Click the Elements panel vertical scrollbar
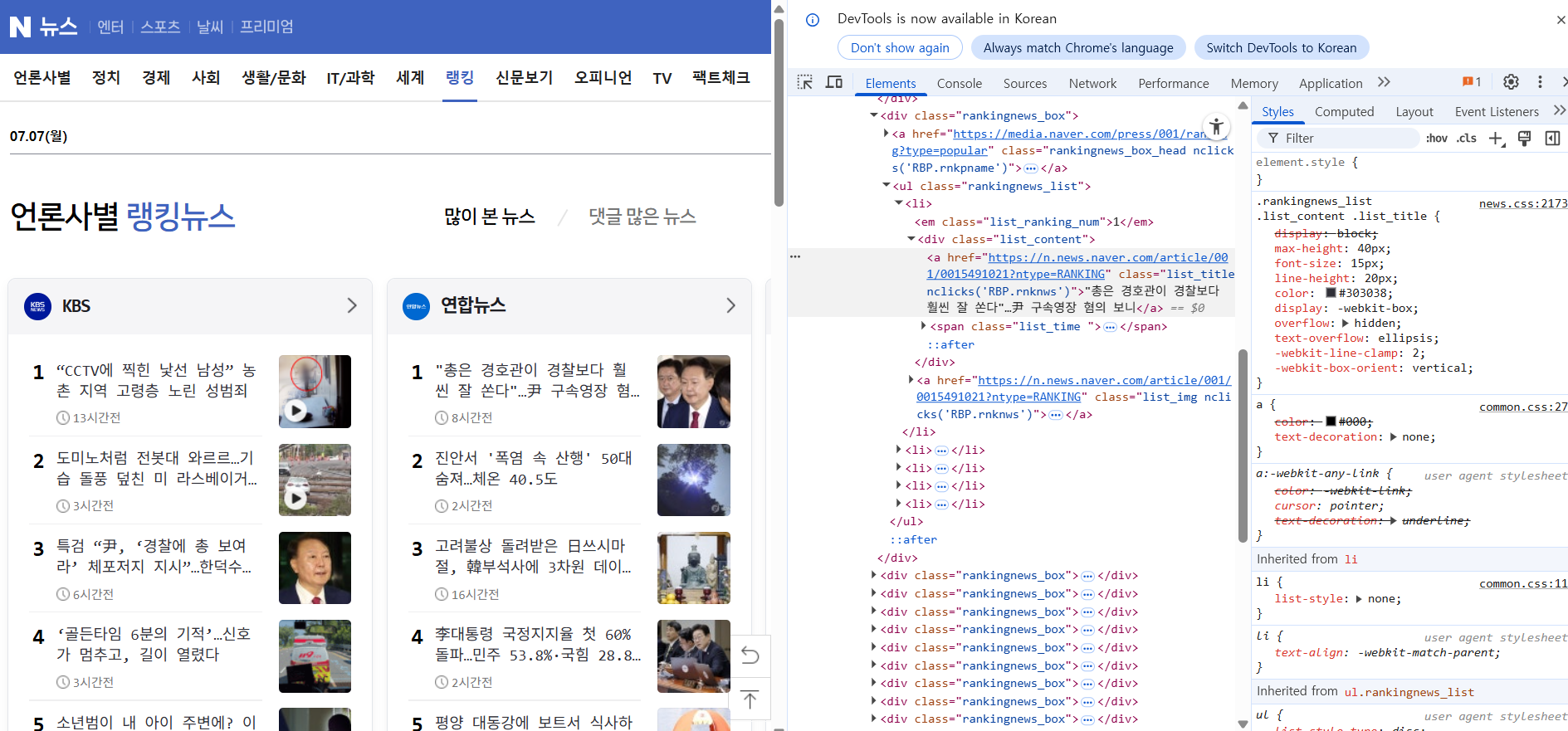This screenshot has width=1568, height=731. (x=1243, y=445)
